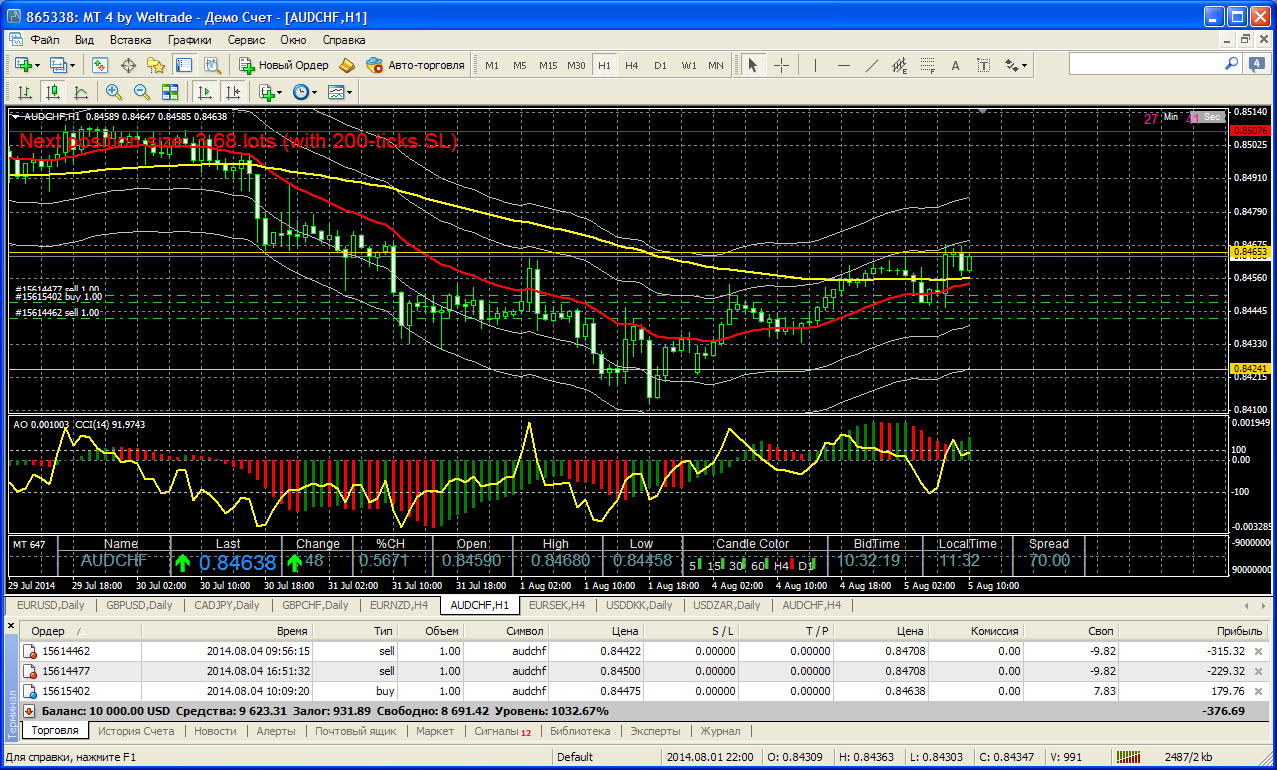Image resolution: width=1277 pixels, height=770 pixels.
Task: Switch the timeframe to H4
Action: pyautogui.click(x=631, y=65)
